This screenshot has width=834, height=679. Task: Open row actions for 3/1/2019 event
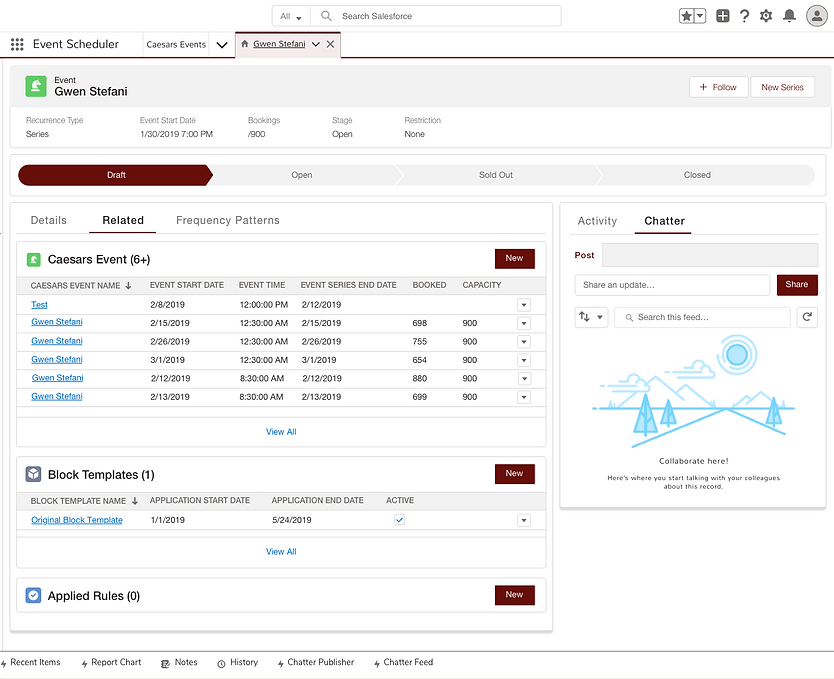click(x=524, y=360)
